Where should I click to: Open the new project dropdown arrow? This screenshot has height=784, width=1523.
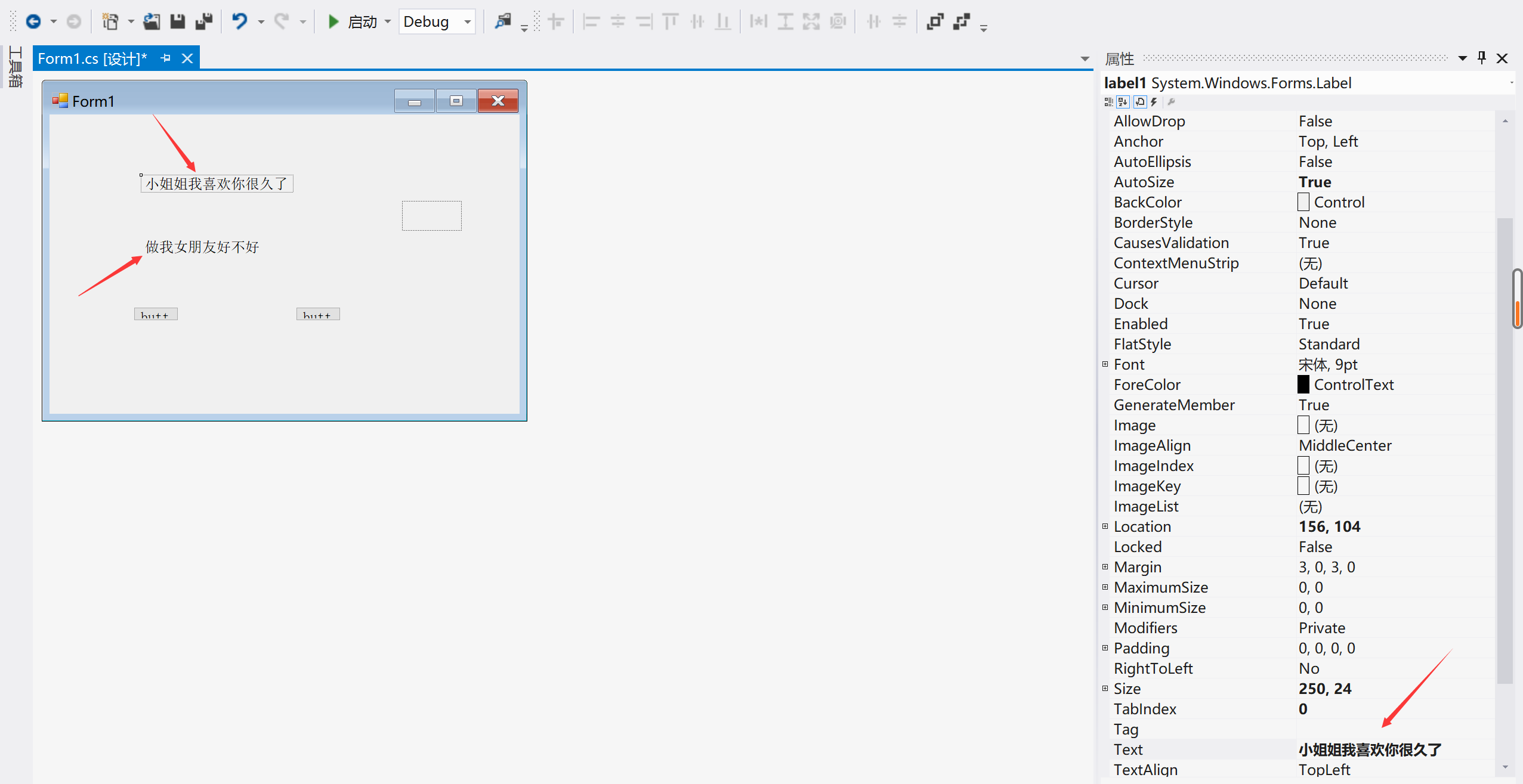(x=131, y=22)
